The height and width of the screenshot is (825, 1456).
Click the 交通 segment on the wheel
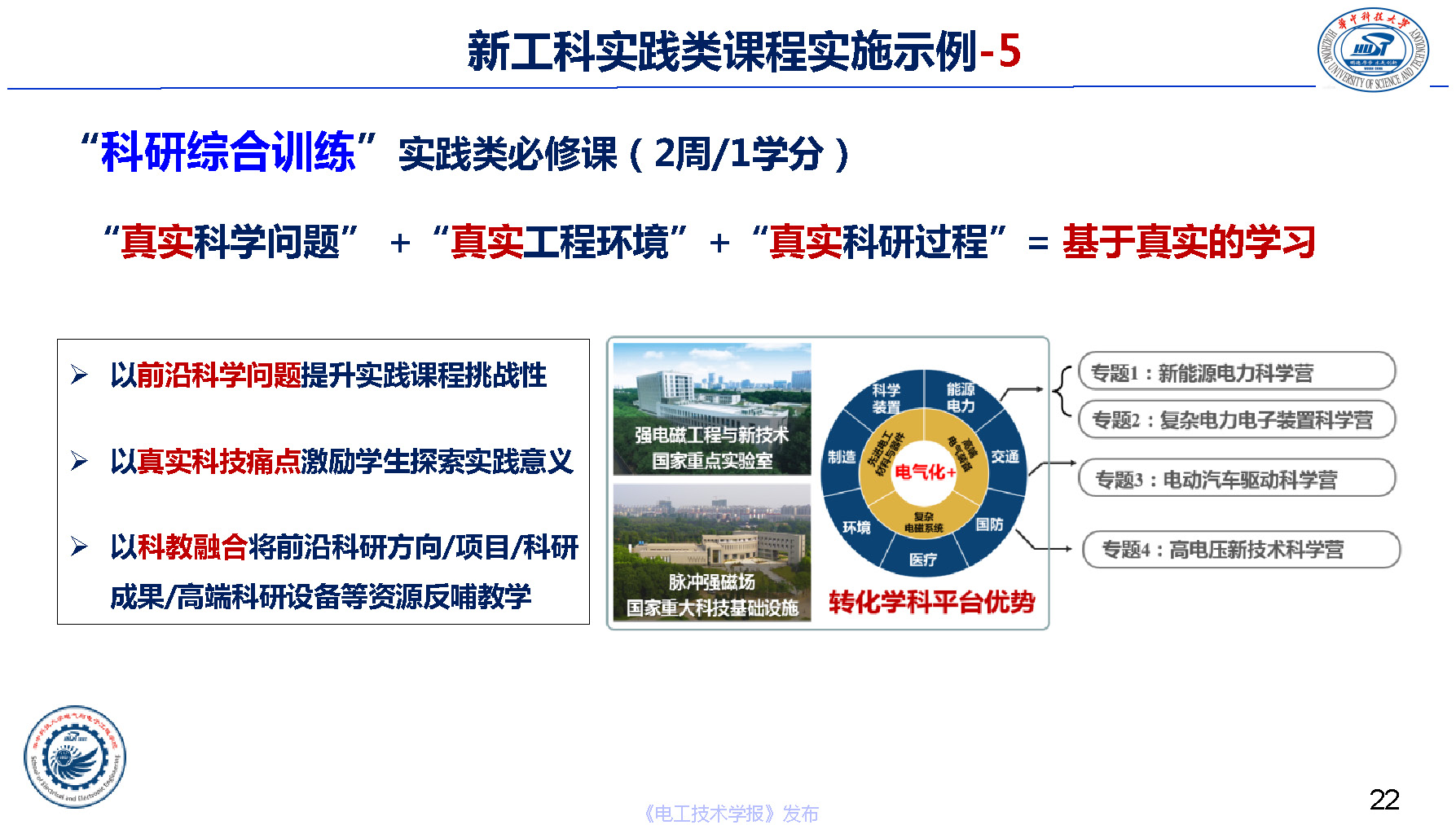coord(1005,456)
